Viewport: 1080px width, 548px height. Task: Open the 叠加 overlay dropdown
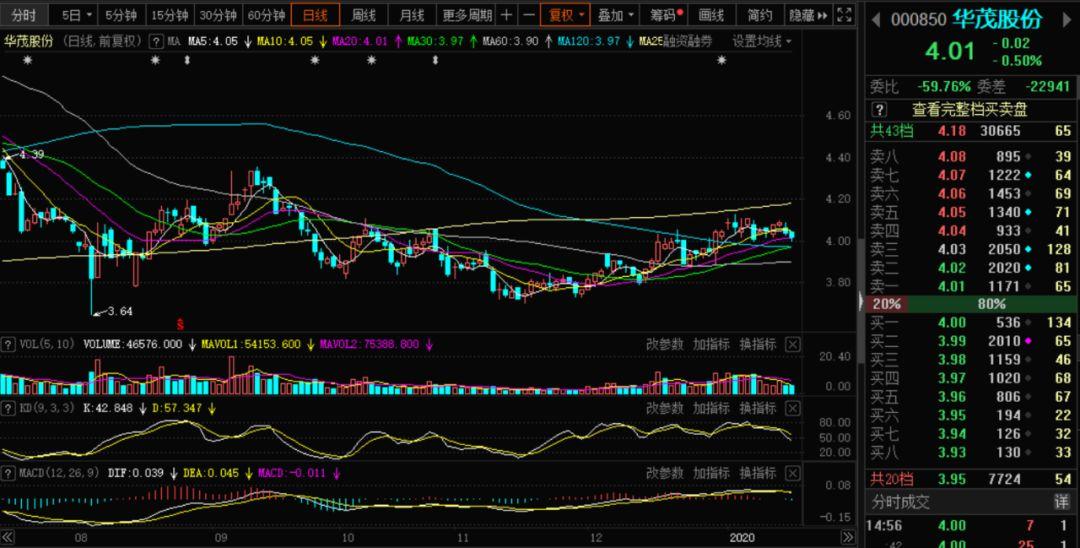(615, 14)
